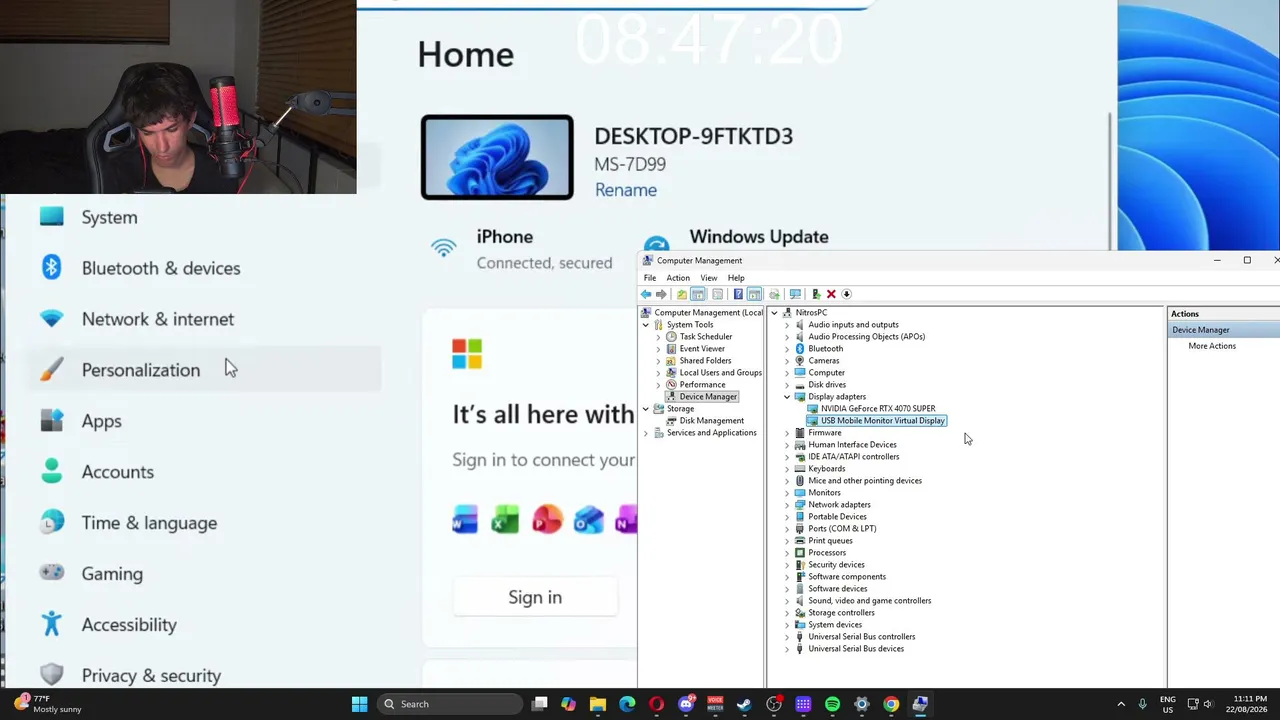Click the Up one level folder toolbar icon
This screenshot has height=720, width=1280.
(682, 294)
